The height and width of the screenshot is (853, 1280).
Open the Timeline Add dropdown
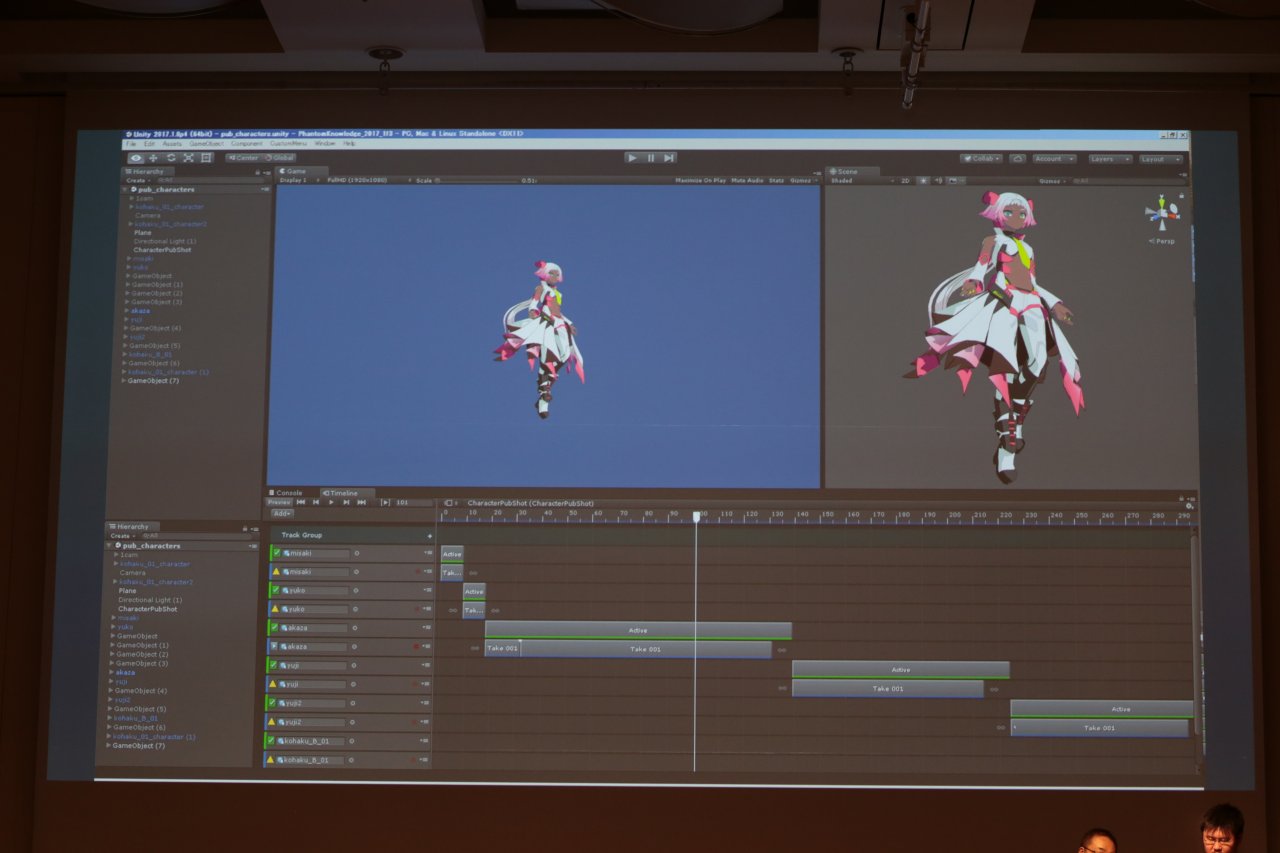click(x=282, y=513)
